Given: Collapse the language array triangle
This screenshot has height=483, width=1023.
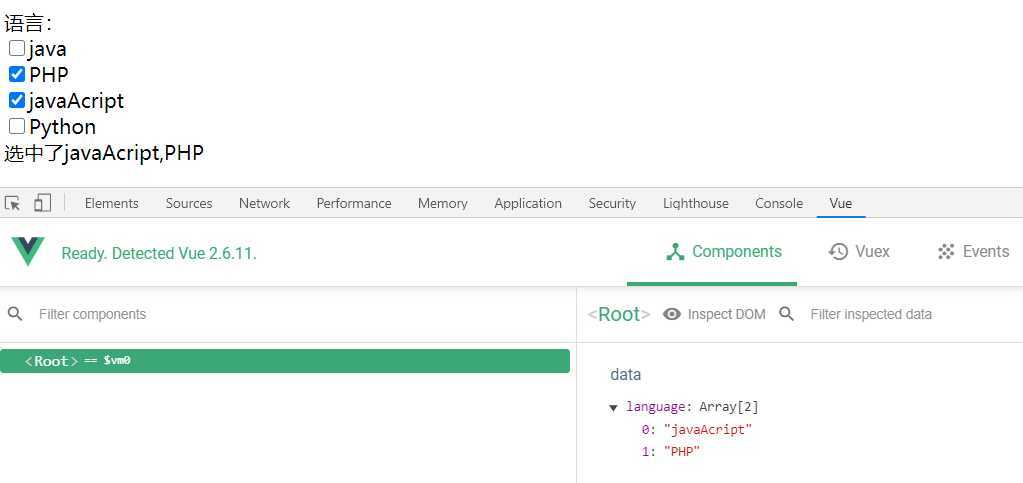Looking at the screenshot, I should [613, 408].
